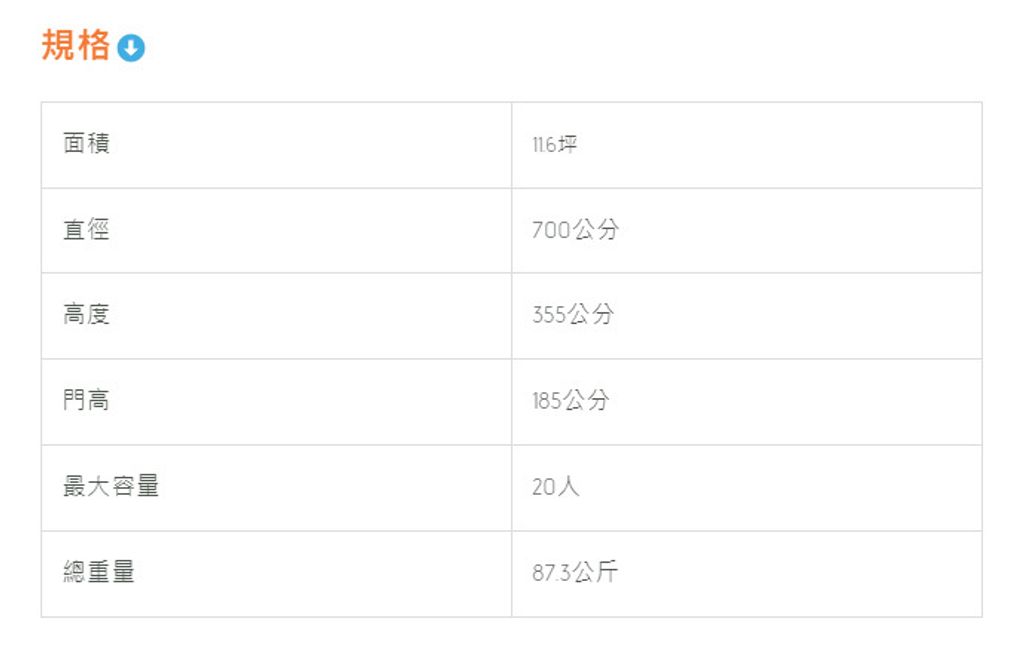This screenshot has width=1024, height=653.
Task: Click the 直徑 row label
Action: [86, 230]
